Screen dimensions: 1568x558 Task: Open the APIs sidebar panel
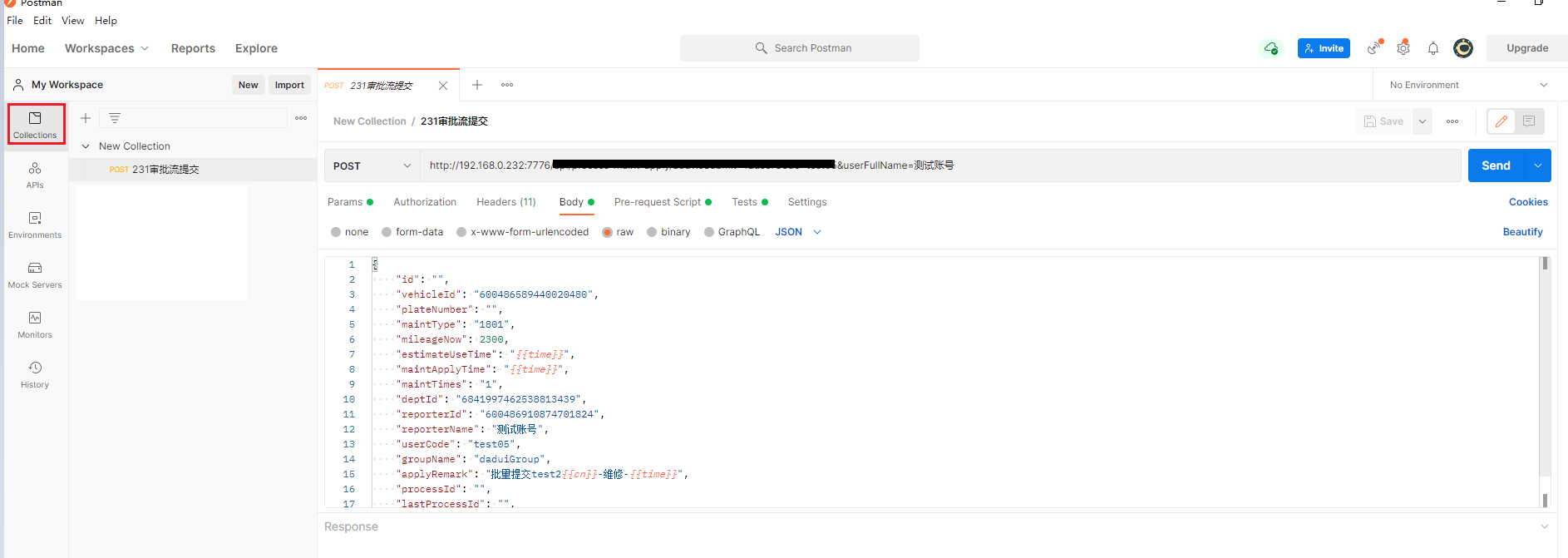point(35,175)
